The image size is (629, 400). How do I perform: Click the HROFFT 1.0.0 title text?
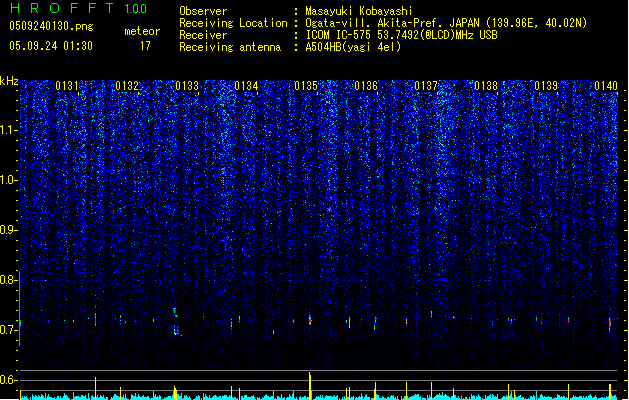coord(79,8)
